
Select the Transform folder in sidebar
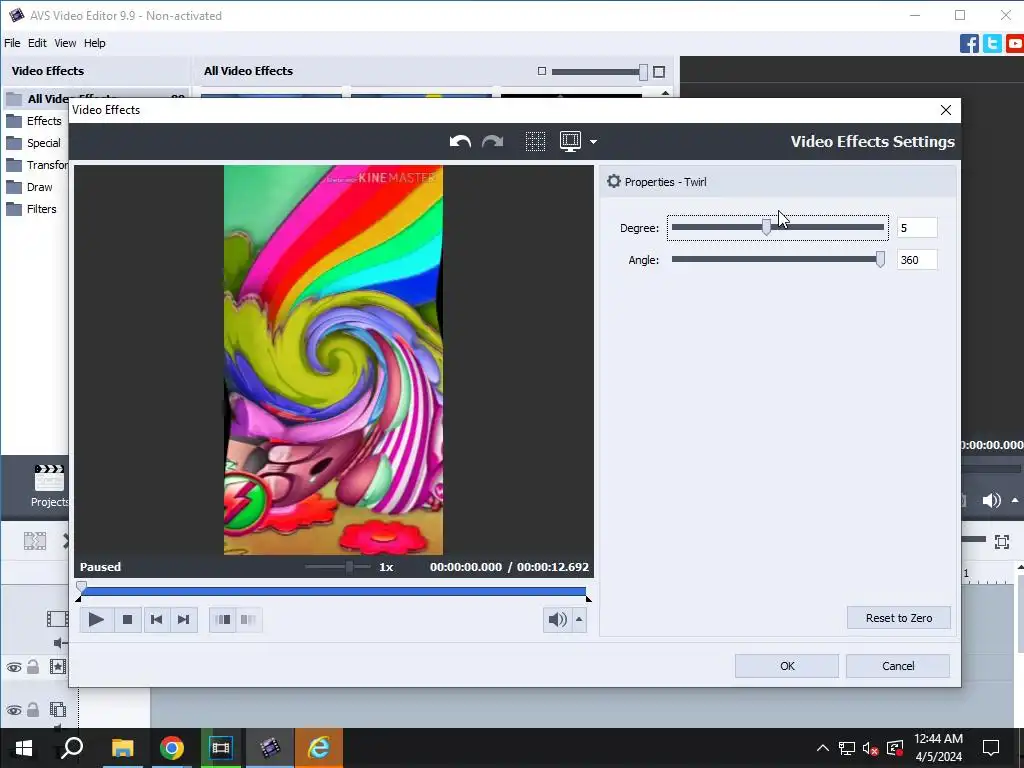(37, 165)
